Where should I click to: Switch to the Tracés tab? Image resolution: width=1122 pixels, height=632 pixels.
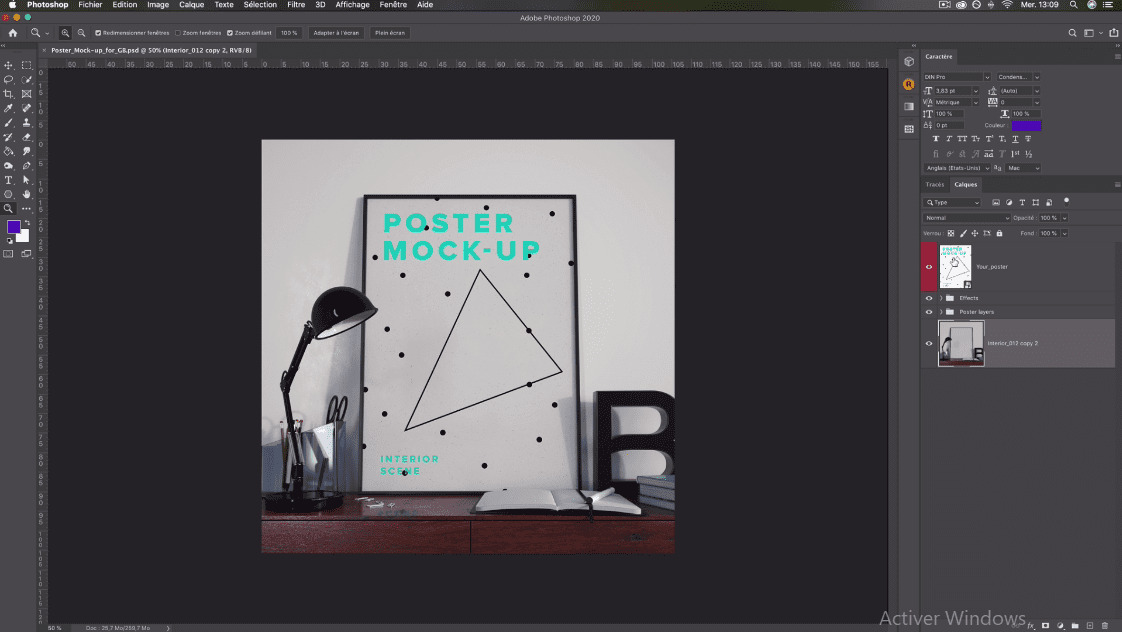[x=935, y=185]
